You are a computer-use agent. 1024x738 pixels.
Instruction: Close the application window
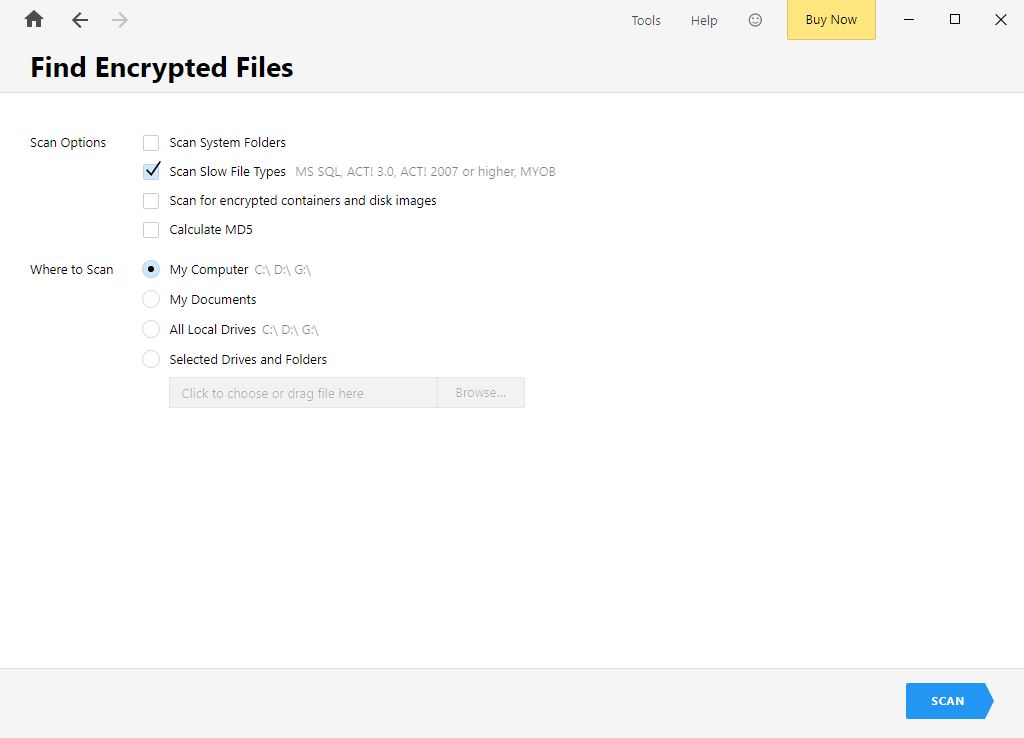[x=1000, y=20]
